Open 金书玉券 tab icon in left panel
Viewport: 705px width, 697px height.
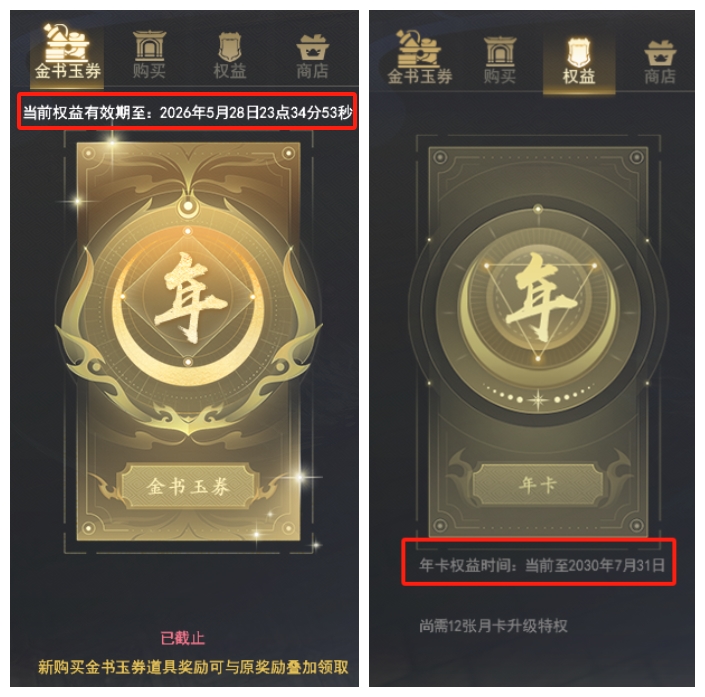67,42
